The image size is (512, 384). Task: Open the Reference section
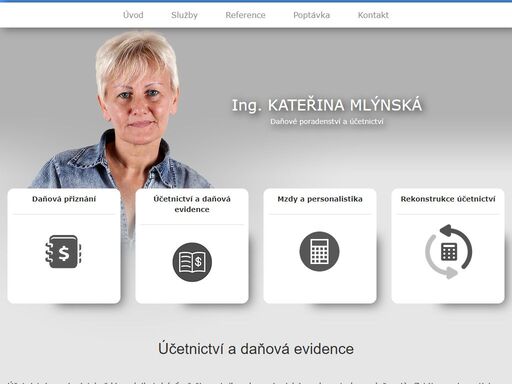[x=245, y=15]
